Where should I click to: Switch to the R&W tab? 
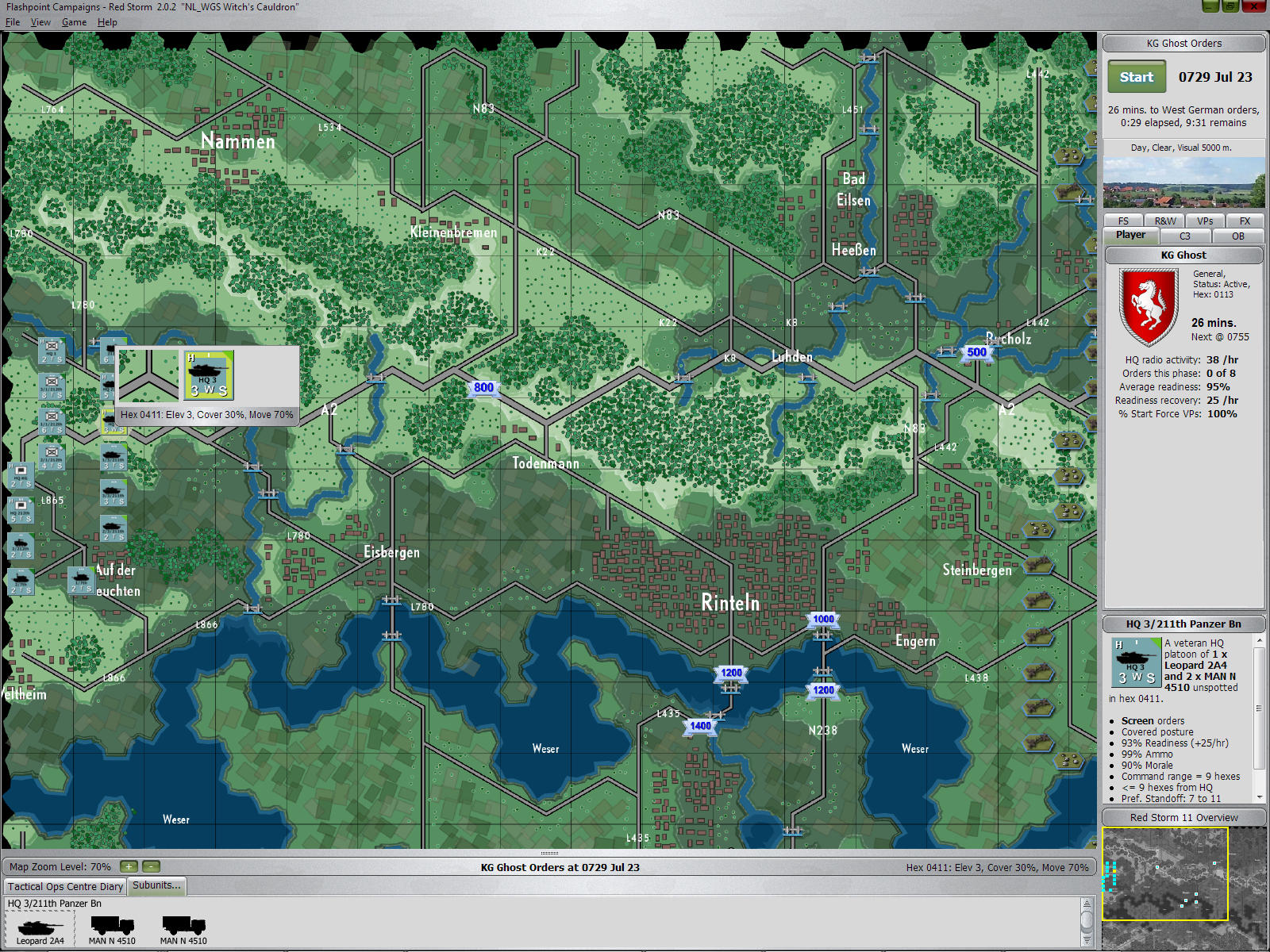pos(1165,221)
